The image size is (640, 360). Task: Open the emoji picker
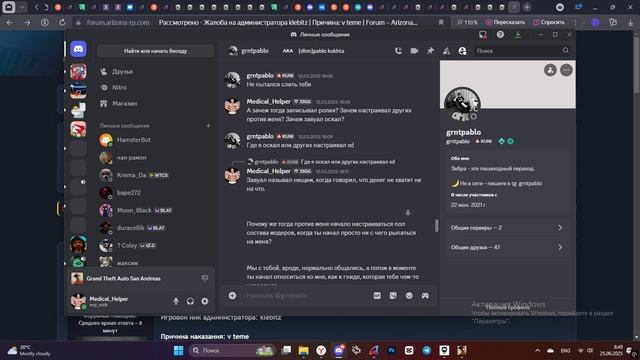coord(409,296)
